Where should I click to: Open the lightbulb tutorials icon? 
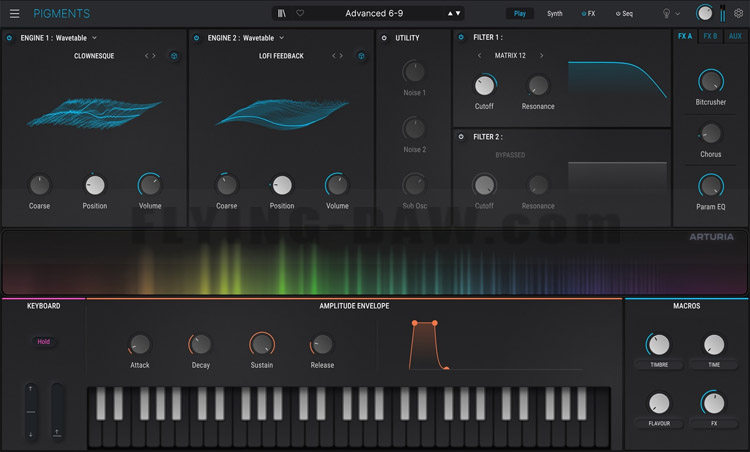[x=666, y=13]
